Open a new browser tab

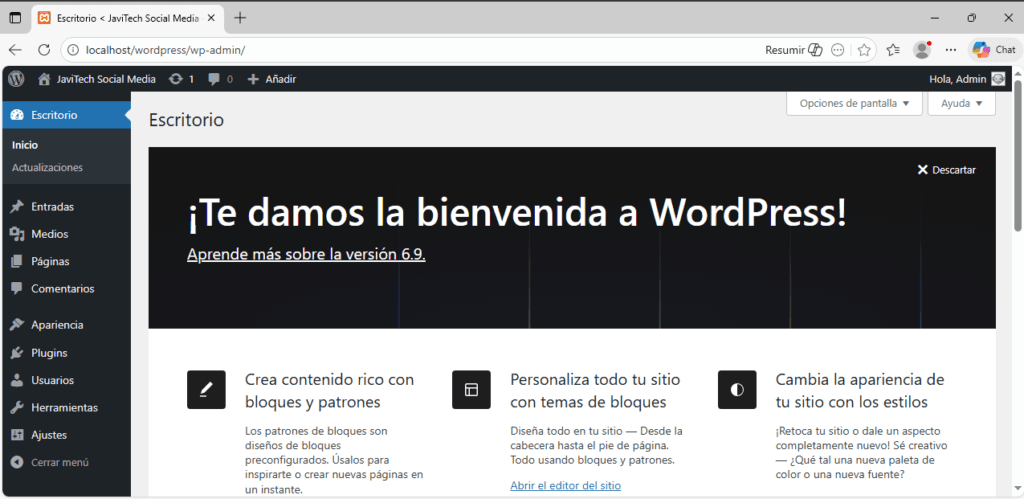pos(240,17)
